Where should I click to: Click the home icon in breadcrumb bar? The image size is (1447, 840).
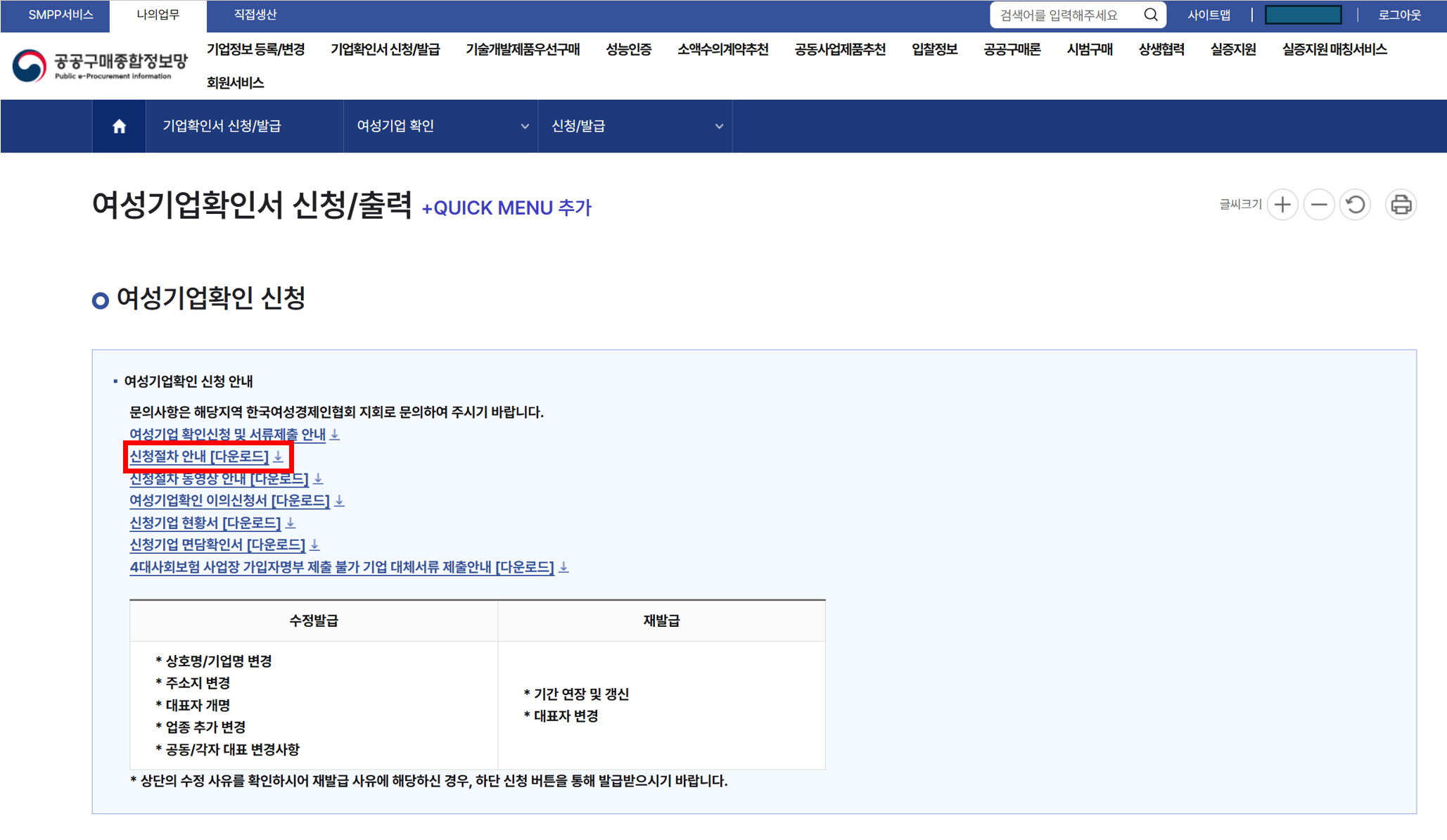119,126
